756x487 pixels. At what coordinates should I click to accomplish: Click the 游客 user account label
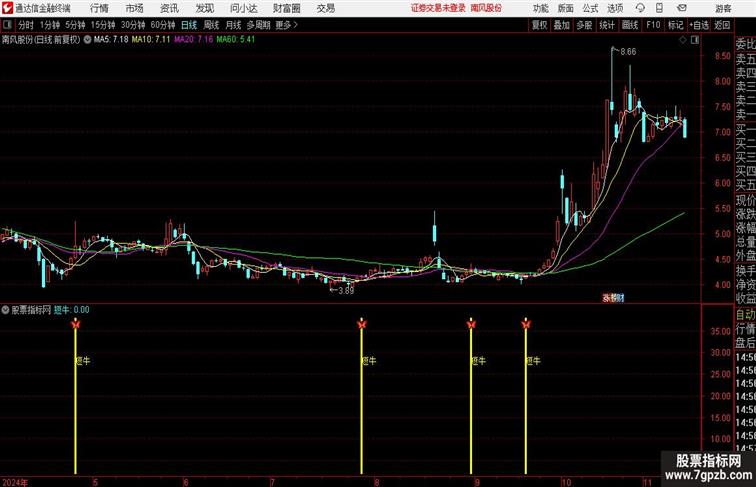tap(723, 8)
